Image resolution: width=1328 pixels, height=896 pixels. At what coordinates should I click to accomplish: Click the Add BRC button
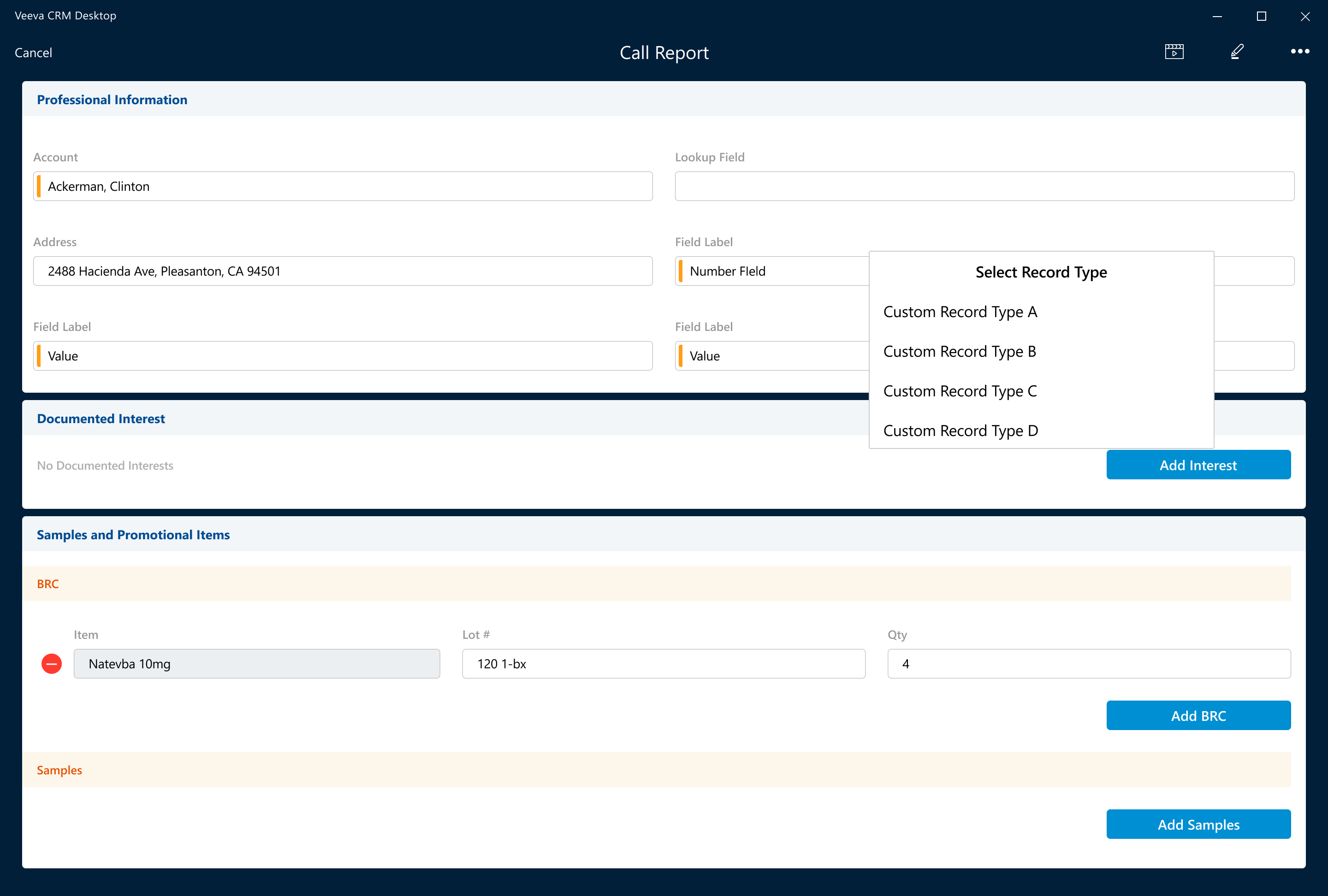click(x=1198, y=715)
